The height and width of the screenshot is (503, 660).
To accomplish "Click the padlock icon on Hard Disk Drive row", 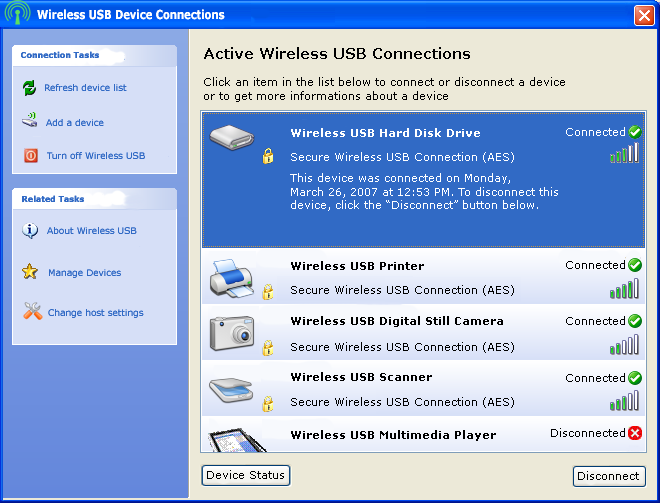I will (268, 156).
